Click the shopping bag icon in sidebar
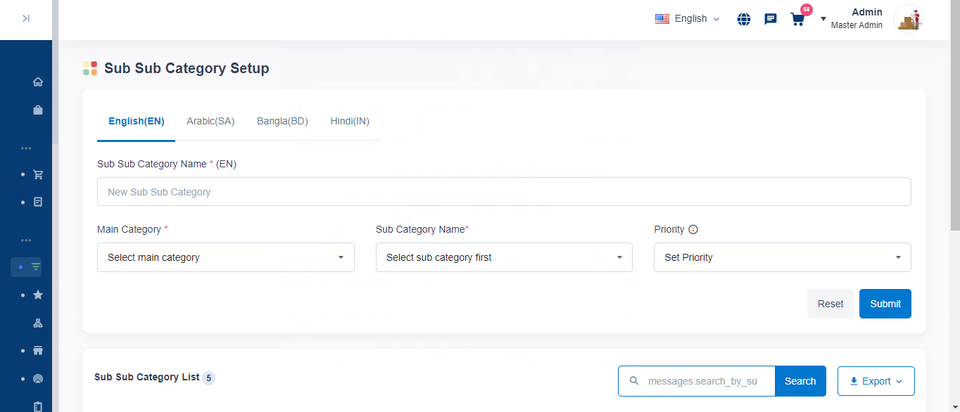The image size is (960, 412). (x=38, y=110)
